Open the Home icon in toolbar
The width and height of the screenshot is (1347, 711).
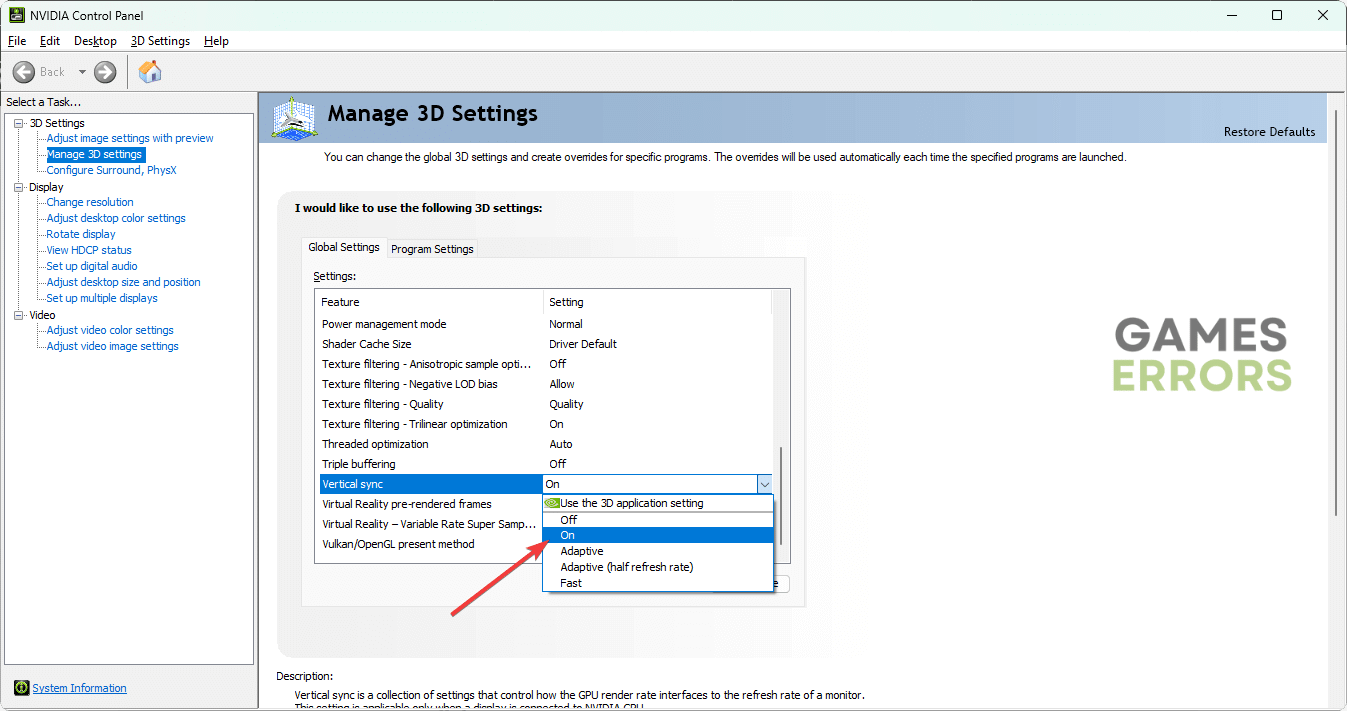(150, 72)
